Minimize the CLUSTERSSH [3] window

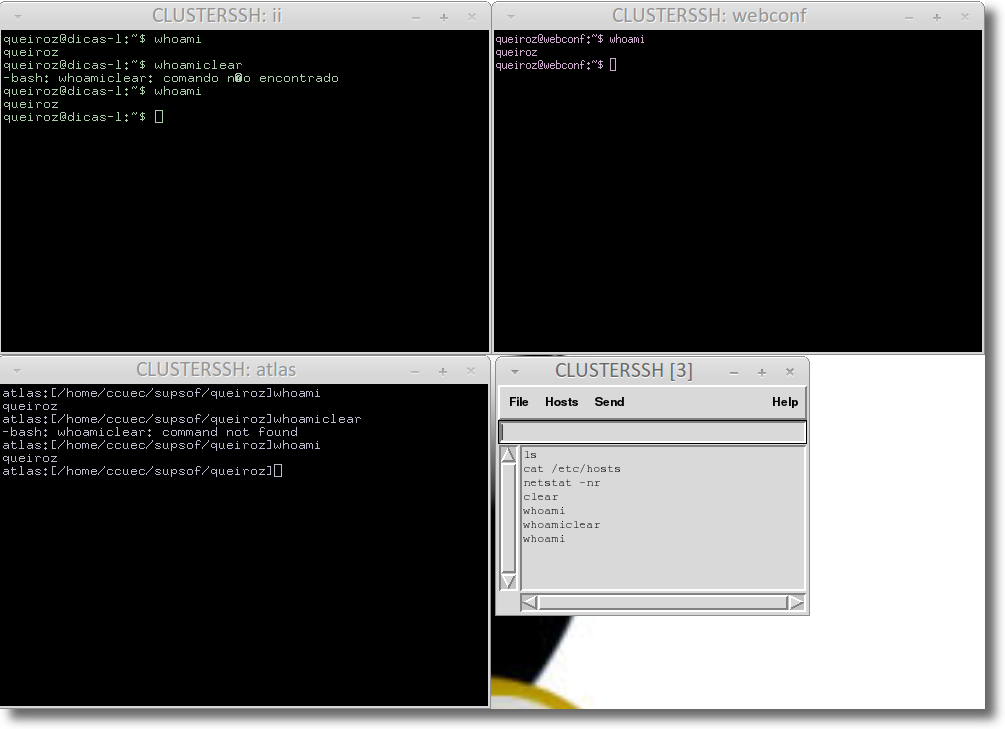734,373
